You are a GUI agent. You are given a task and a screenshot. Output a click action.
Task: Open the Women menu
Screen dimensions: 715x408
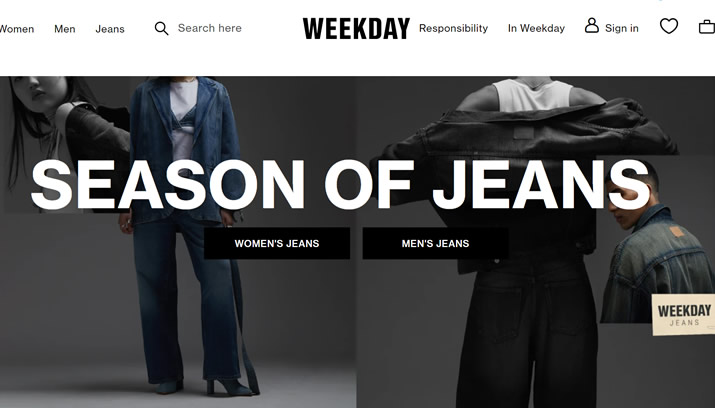click(17, 29)
